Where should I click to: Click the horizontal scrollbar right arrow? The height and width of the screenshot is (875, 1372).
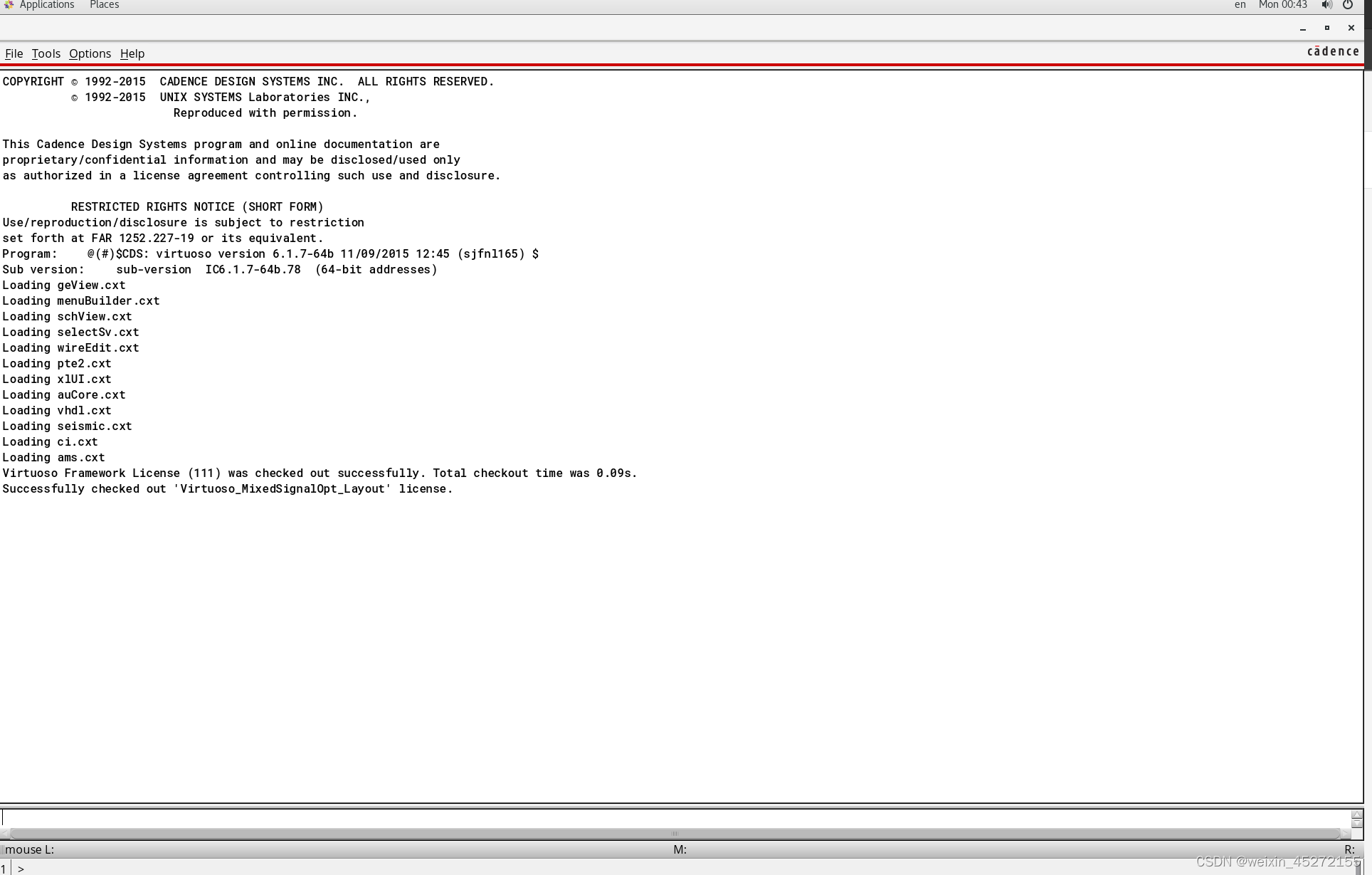click(x=1345, y=834)
